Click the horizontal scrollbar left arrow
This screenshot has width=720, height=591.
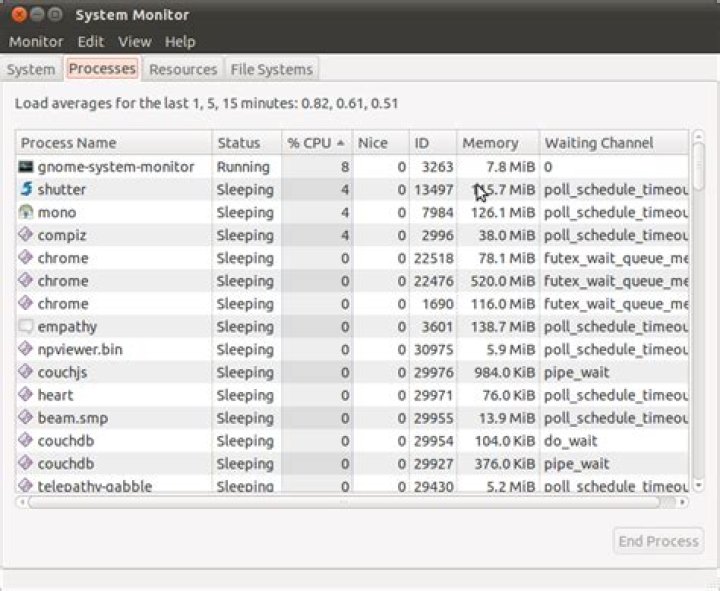coord(22,502)
